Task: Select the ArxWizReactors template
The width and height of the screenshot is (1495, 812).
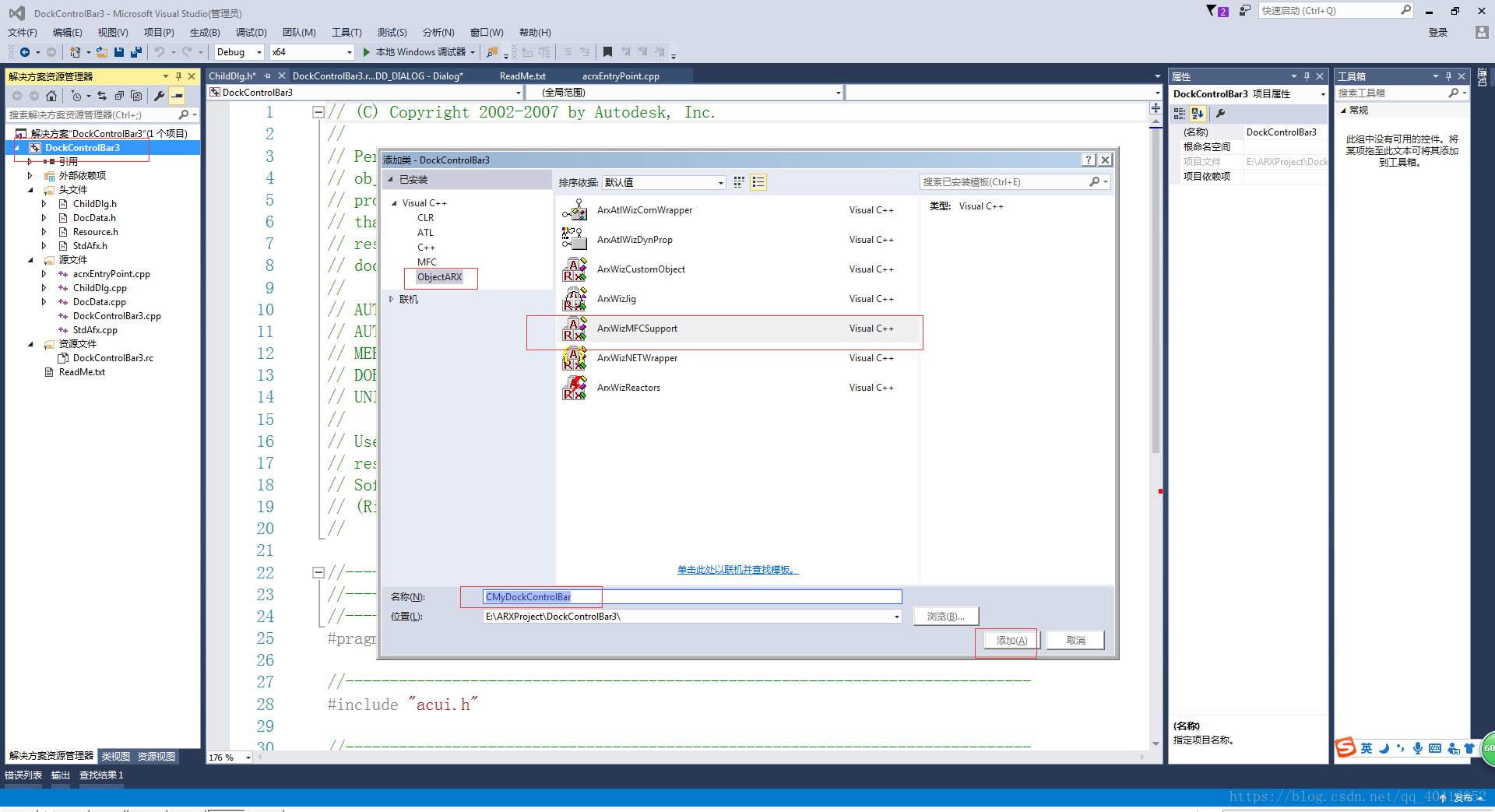Action: [739, 388]
